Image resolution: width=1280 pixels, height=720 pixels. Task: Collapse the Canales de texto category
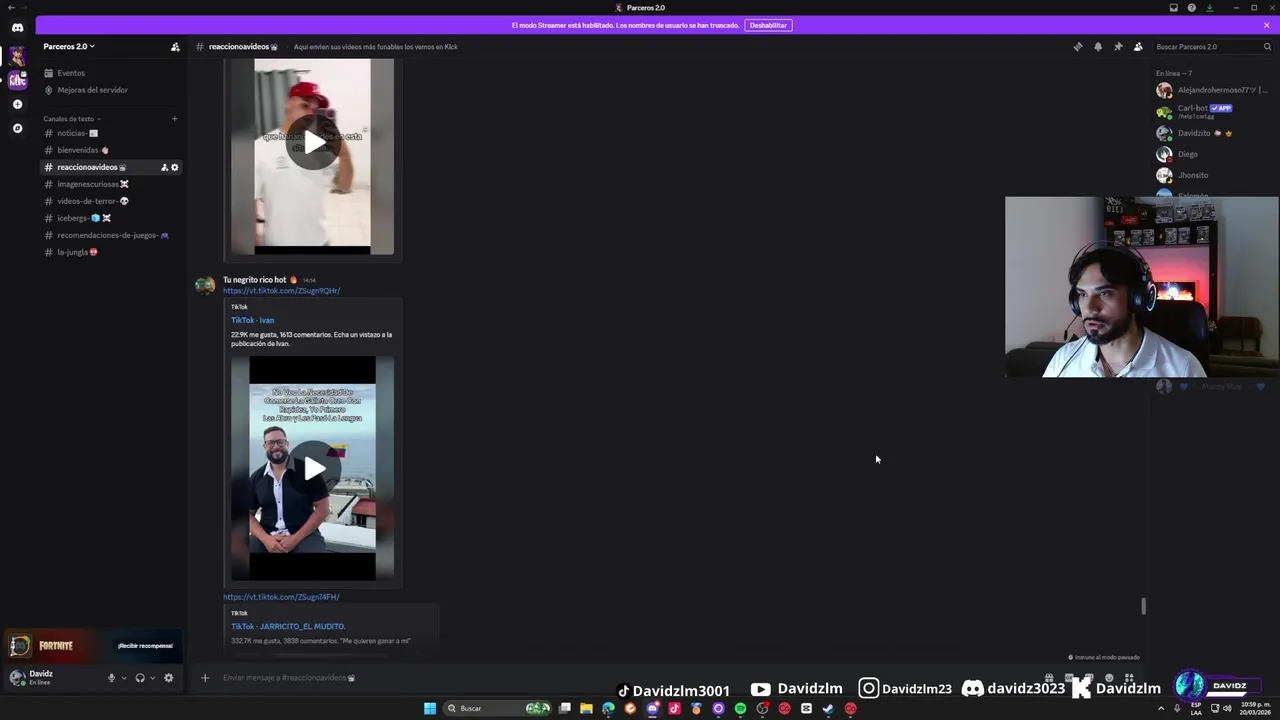click(x=72, y=119)
